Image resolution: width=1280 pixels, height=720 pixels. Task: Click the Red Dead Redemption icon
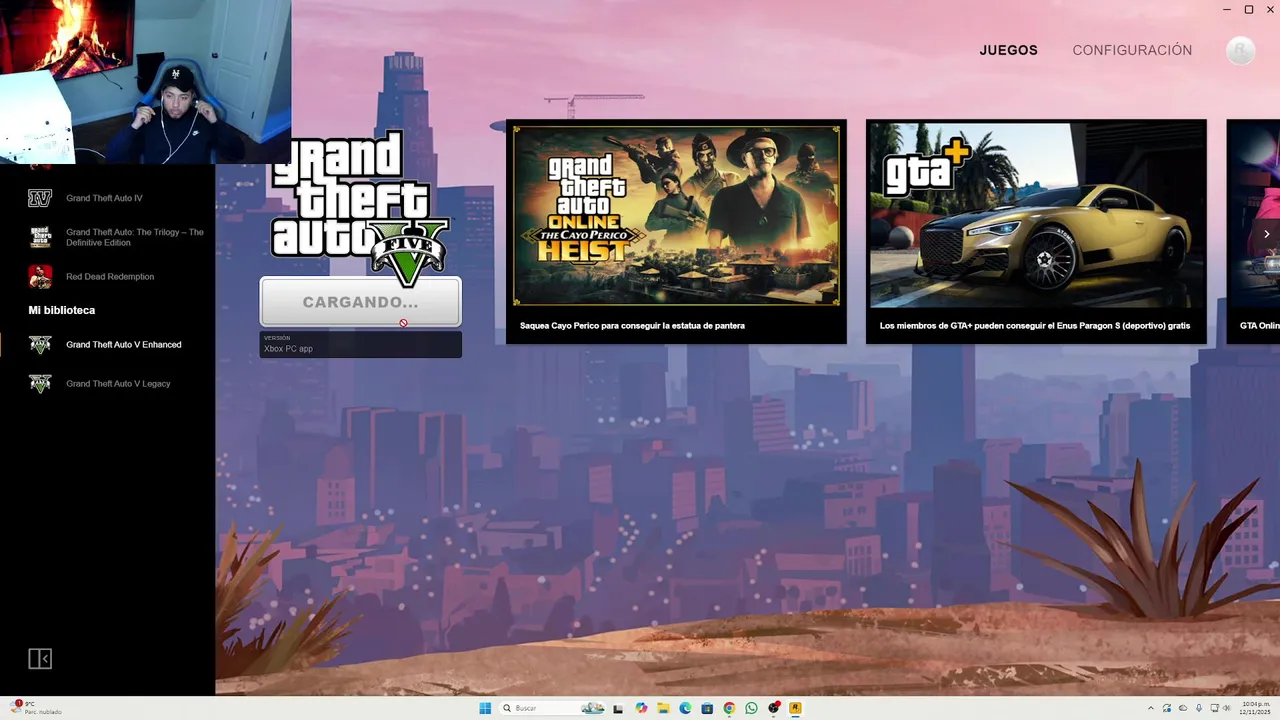40,276
